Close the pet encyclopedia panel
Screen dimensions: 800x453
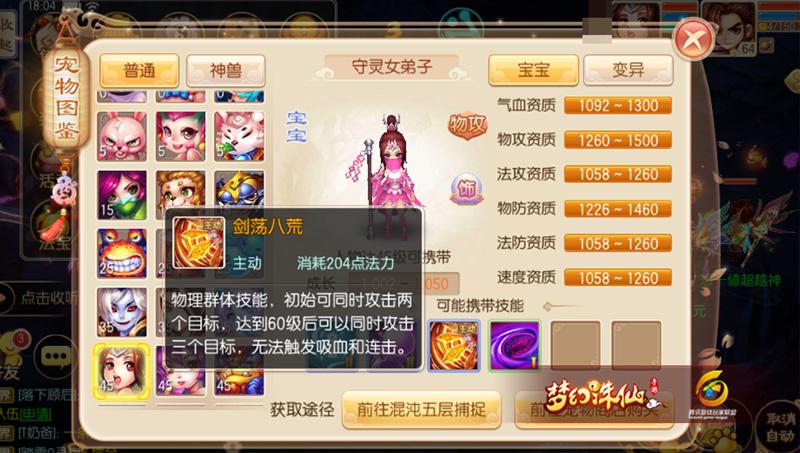693,39
